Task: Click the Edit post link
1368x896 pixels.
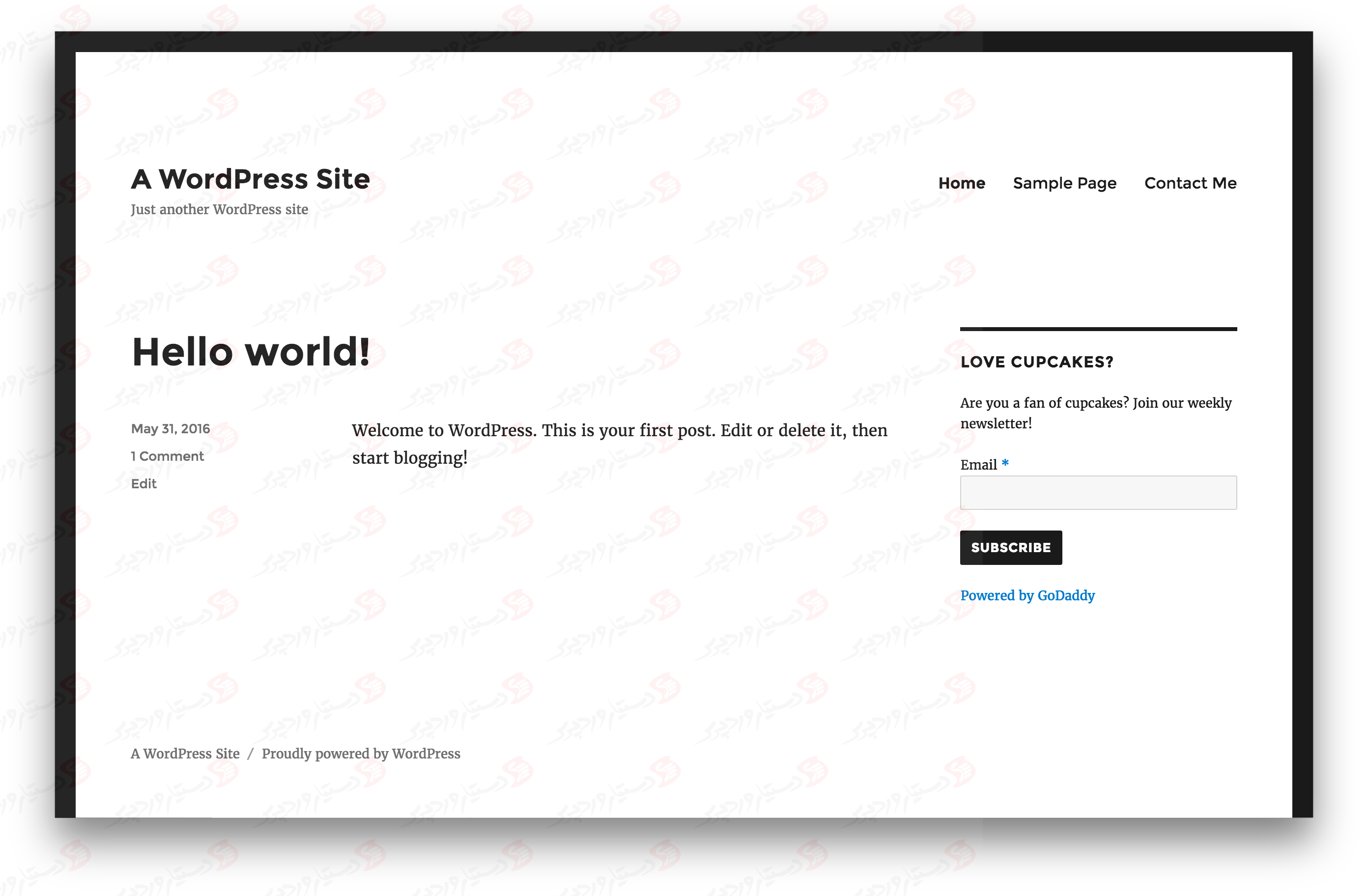Action: coord(143,484)
